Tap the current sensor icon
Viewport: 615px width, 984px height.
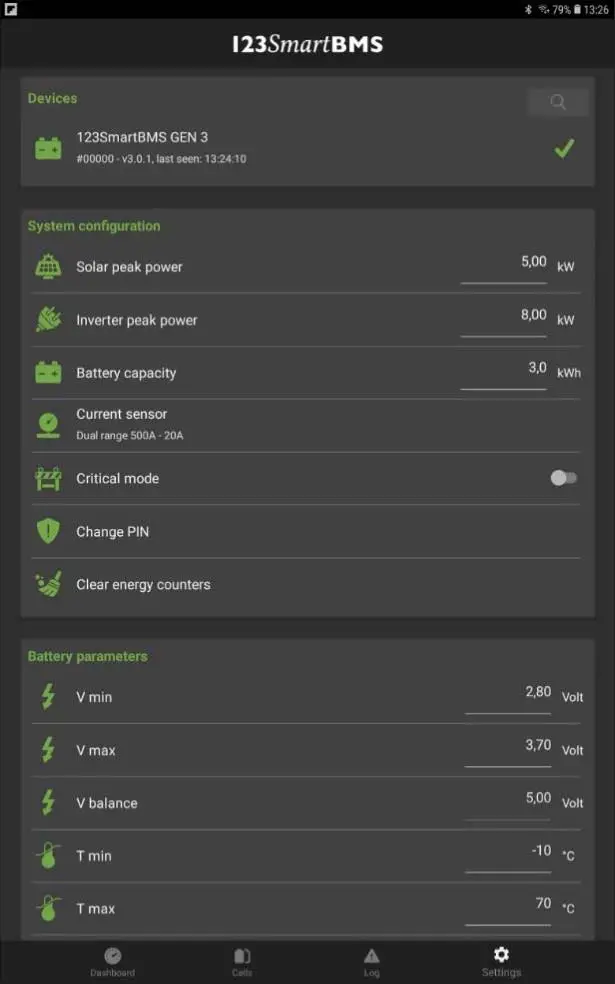48,424
